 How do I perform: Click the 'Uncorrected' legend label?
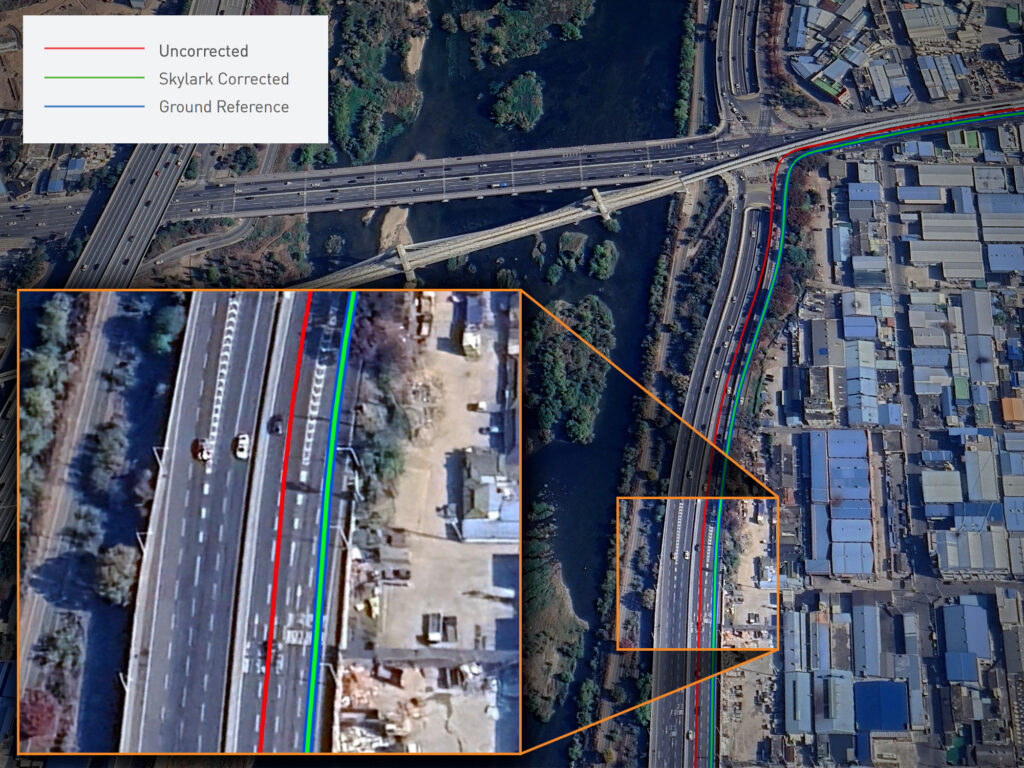[203, 51]
